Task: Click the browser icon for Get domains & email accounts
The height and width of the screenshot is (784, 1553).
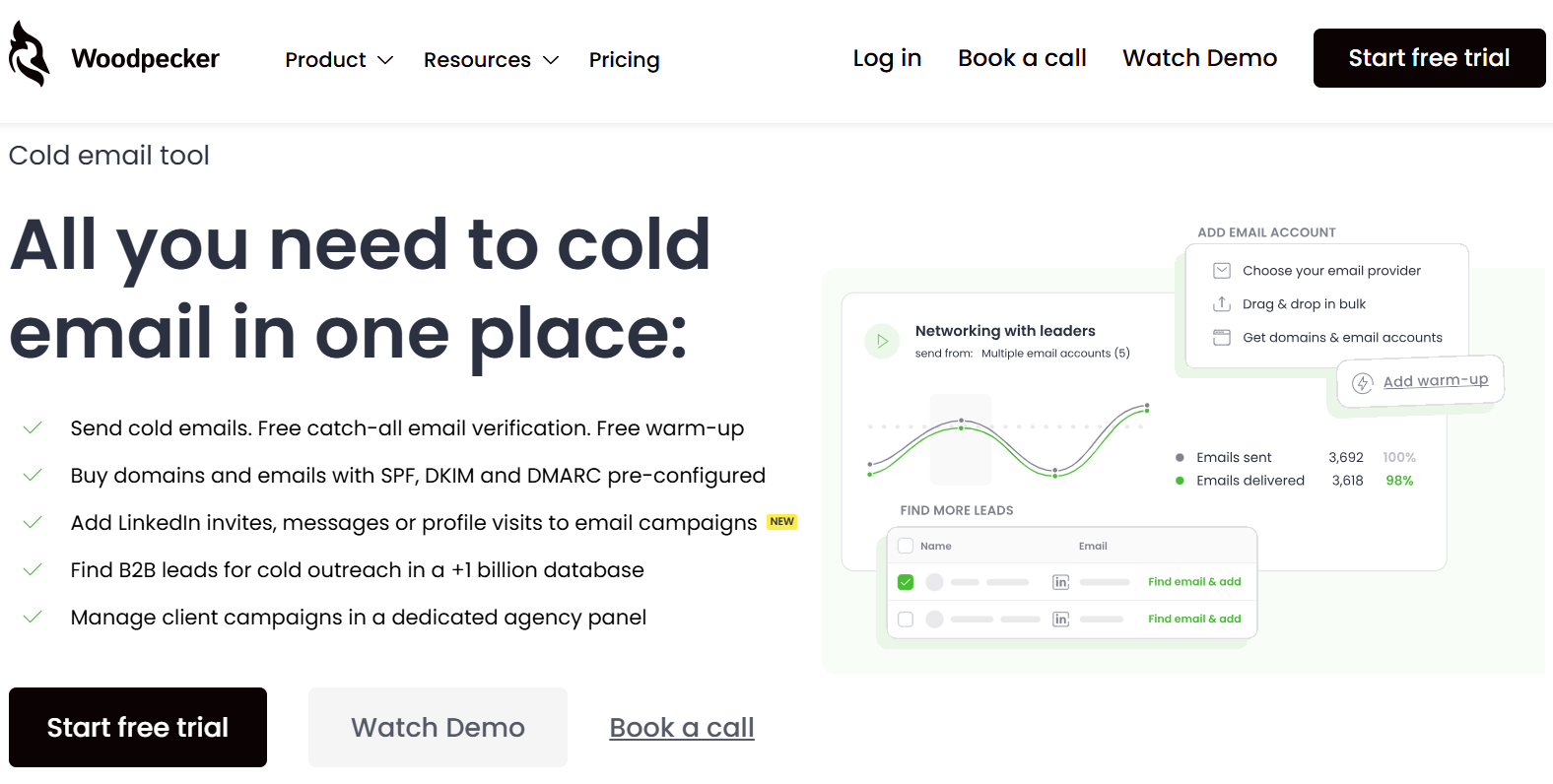Action: click(x=1222, y=337)
